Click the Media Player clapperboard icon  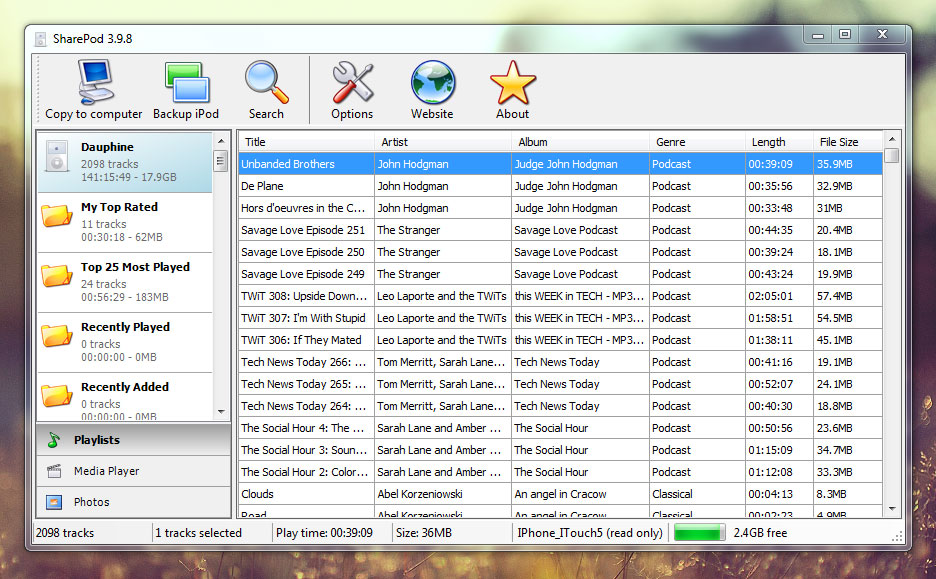coord(54,471)
